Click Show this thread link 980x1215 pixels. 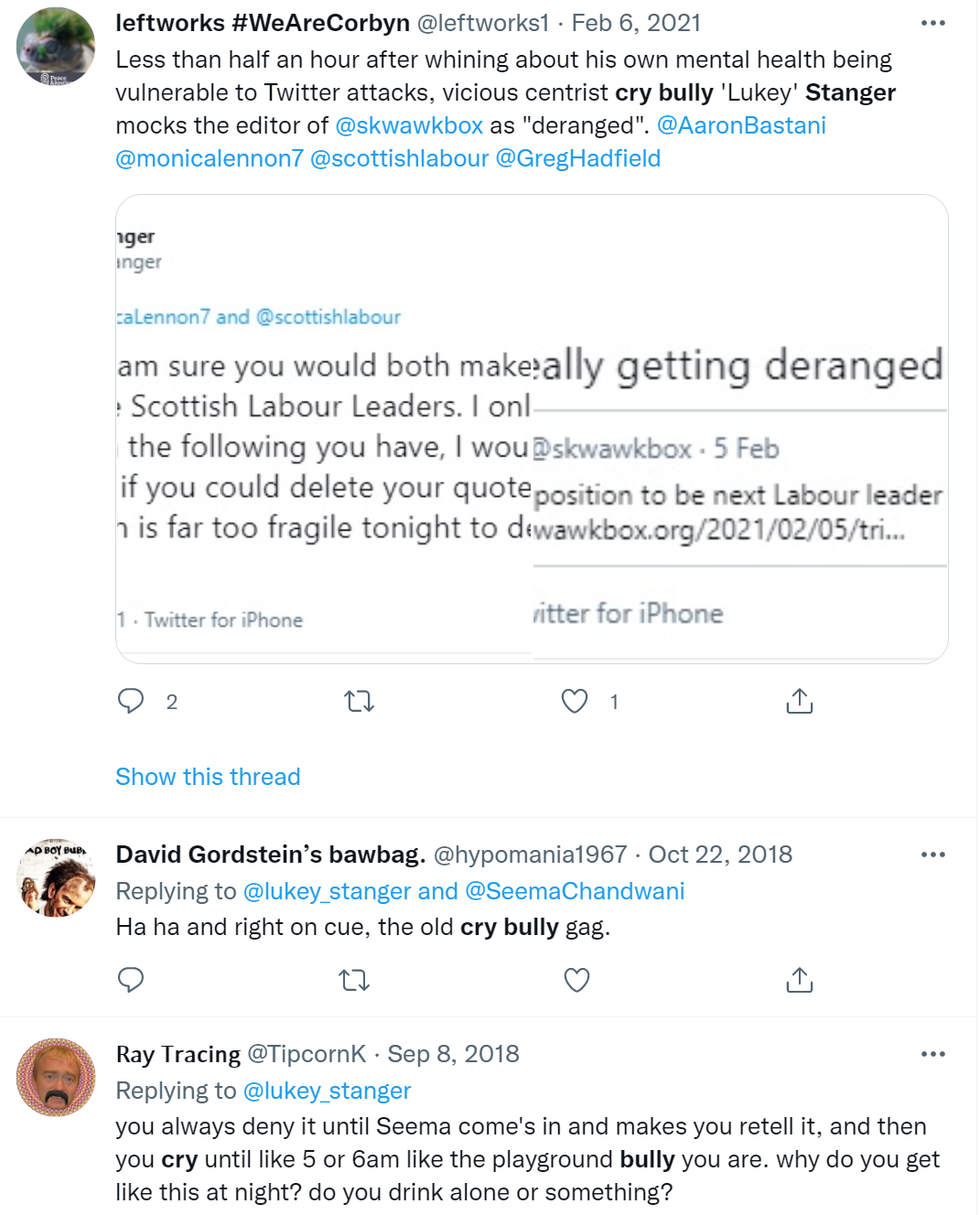pyautogui.click(x=208, y=777)
